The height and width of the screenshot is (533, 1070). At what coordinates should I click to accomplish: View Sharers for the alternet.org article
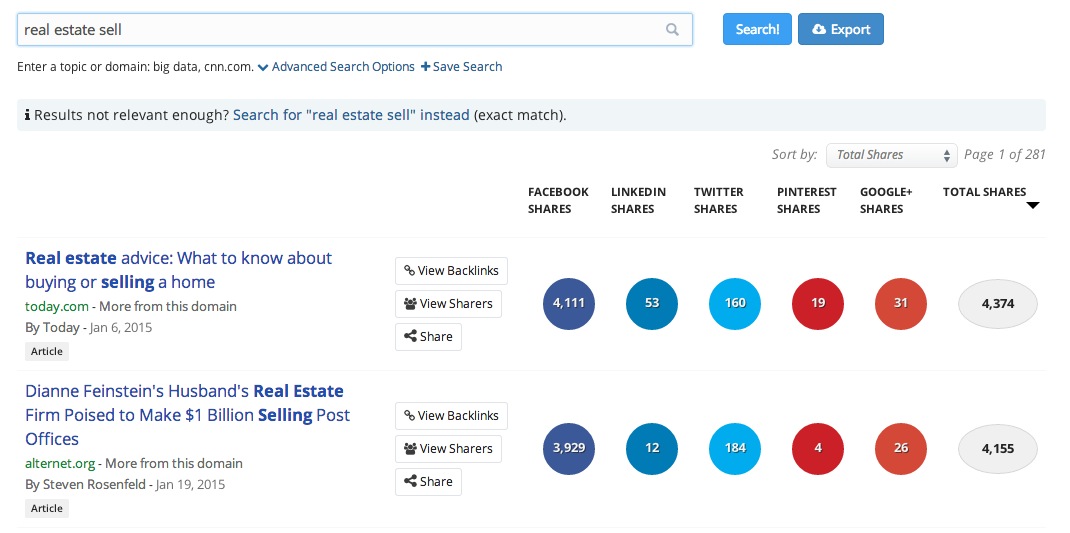[448, 448]
